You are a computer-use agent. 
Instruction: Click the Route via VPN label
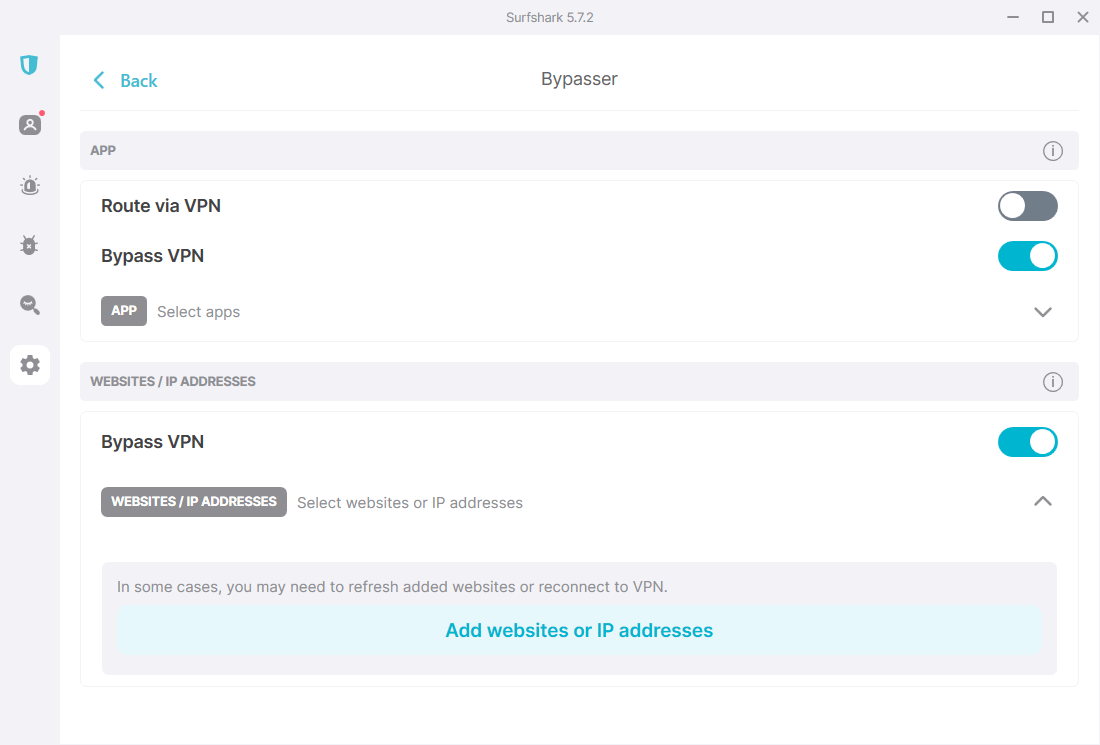[161, 206]
